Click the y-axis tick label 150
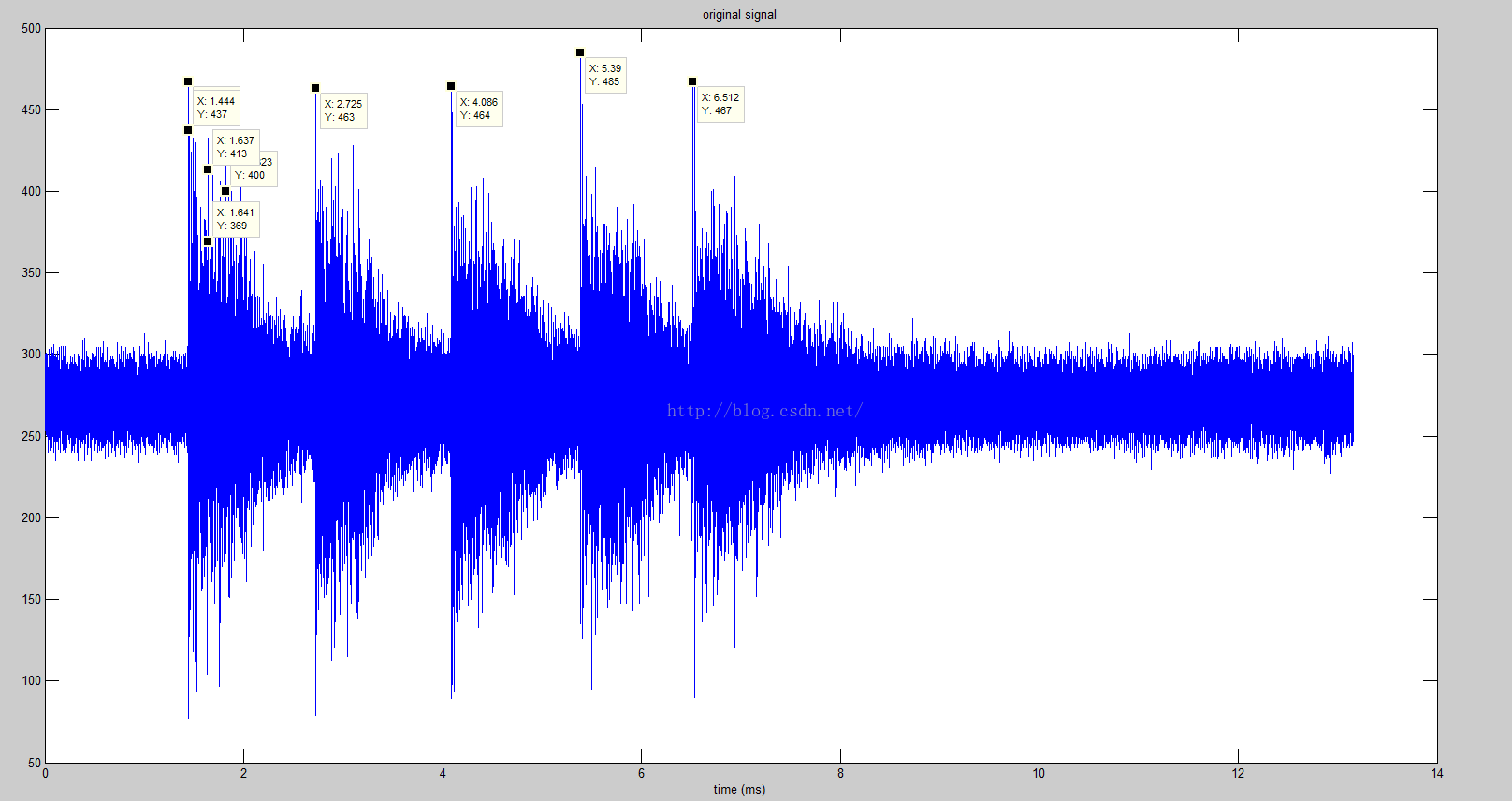Screen dimensions: 1512x801 31,599
